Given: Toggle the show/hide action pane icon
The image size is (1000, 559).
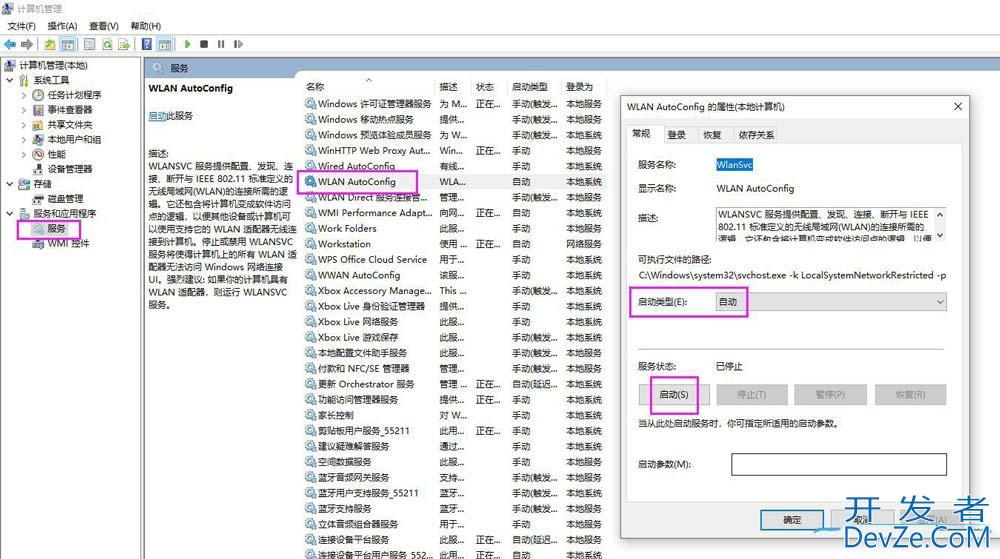Looking at the screenshot, I should pyautogui.click(x=165, y=44).
